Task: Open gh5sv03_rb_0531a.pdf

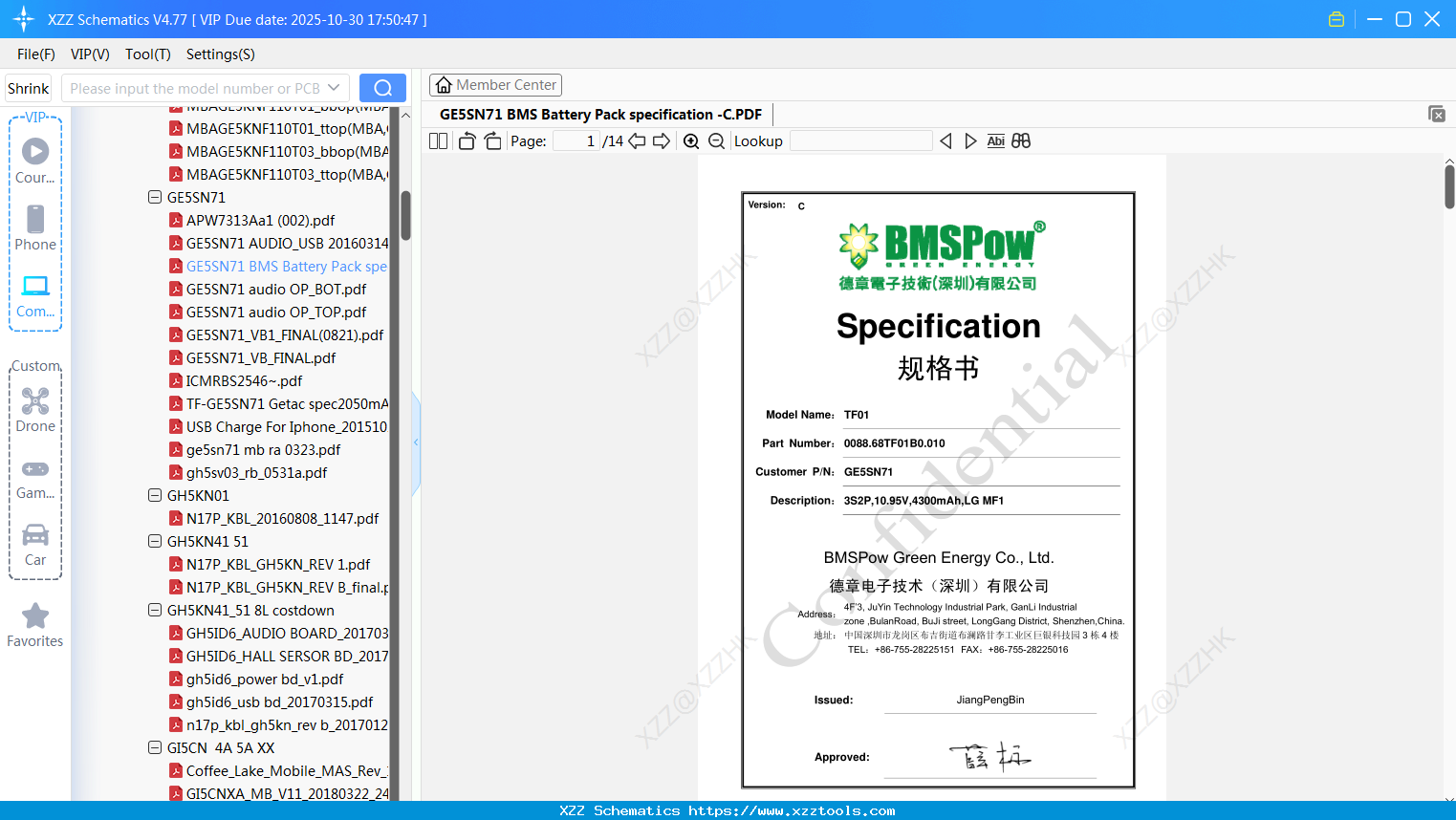Action: tap(257, 472)
